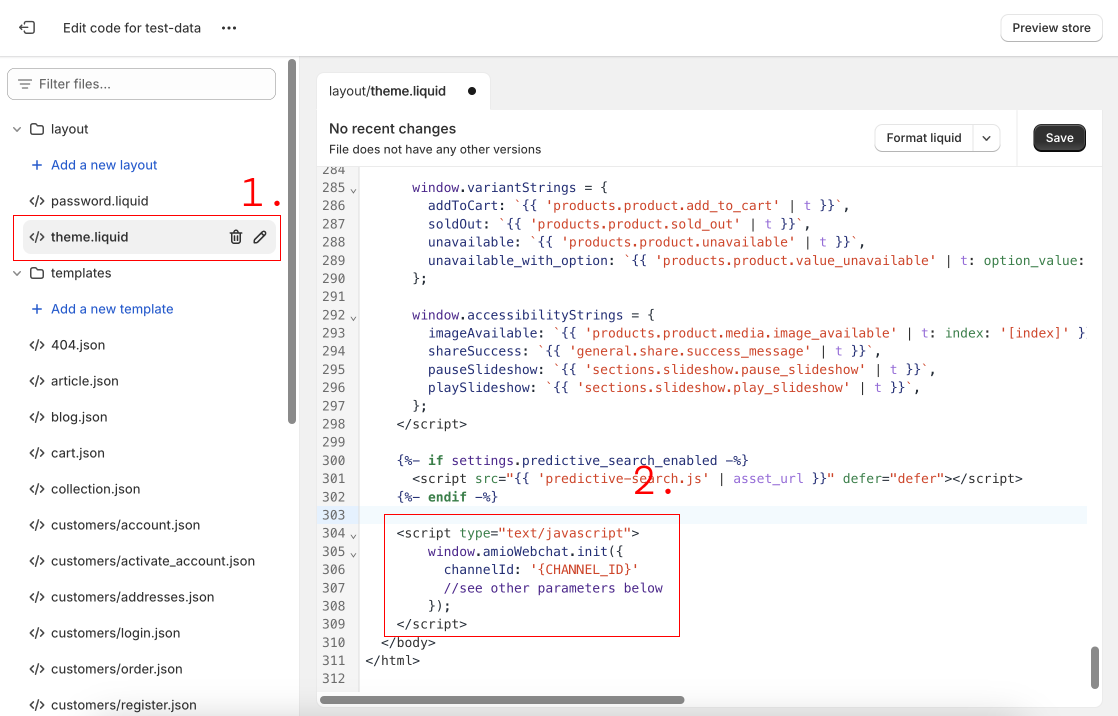Click the layout folder icon
Image resolution: width=1118 pixels, height=716 pixels.
click(37, 129)
